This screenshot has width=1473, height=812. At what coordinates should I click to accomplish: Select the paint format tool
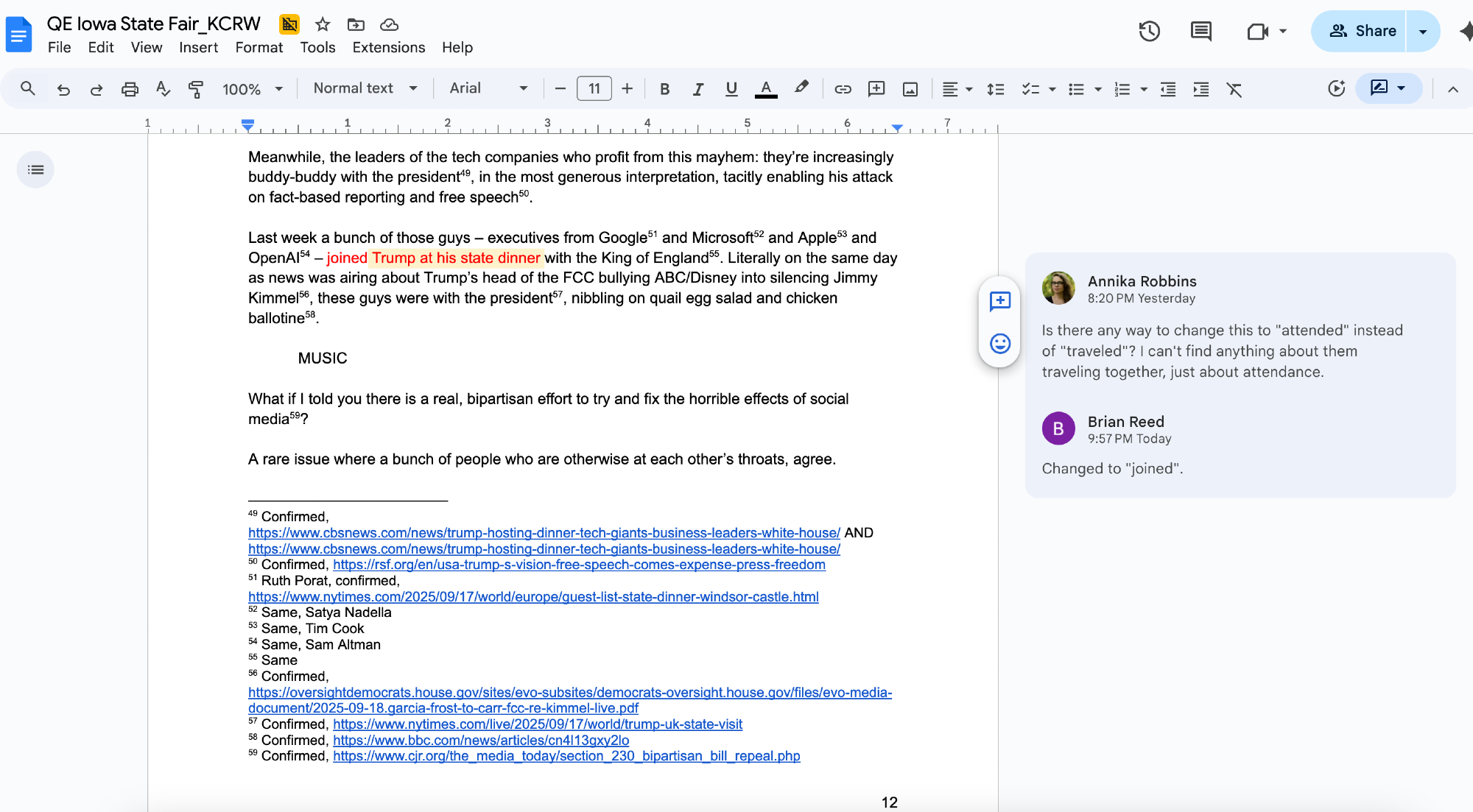pyautogui.click(x=196, y=89)
